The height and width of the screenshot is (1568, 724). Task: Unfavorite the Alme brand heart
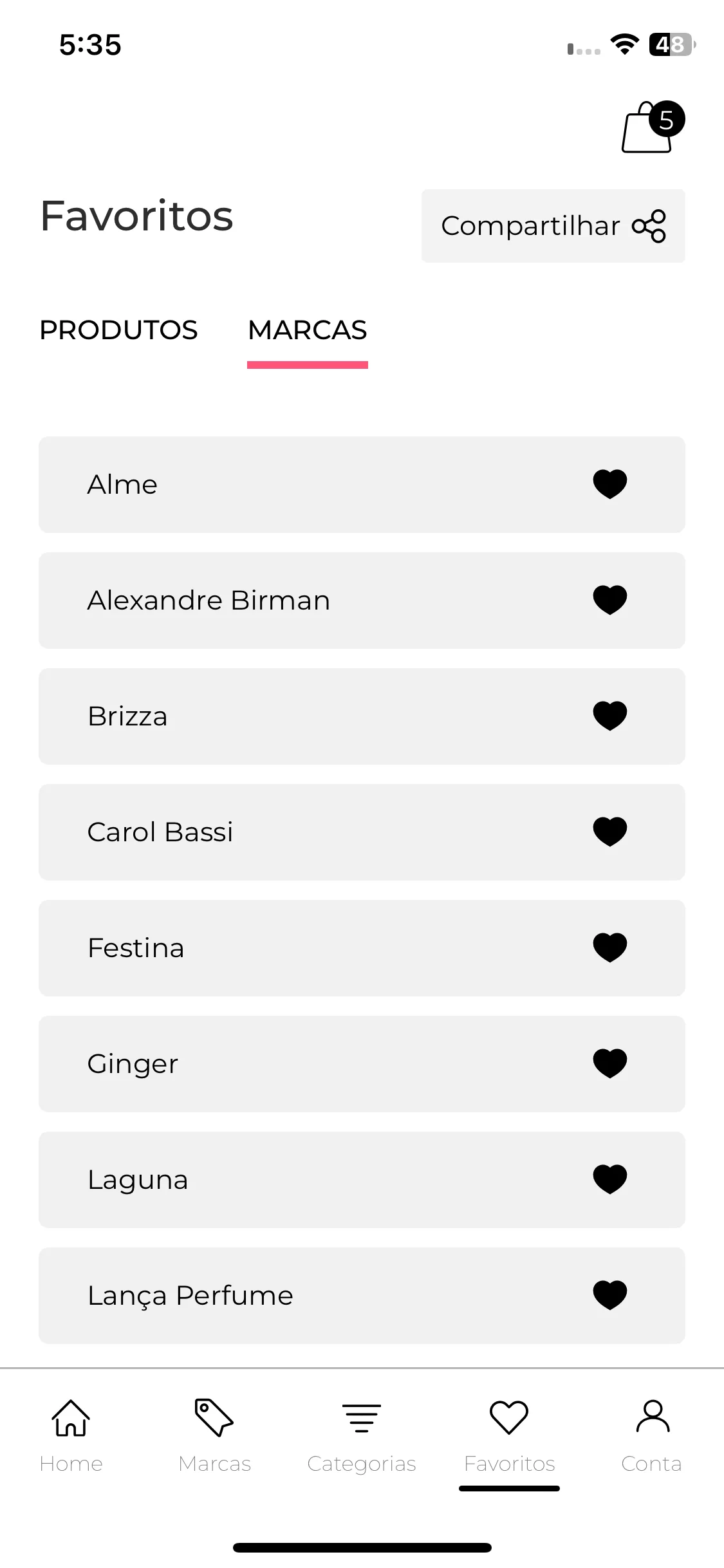tap(609, 484)
